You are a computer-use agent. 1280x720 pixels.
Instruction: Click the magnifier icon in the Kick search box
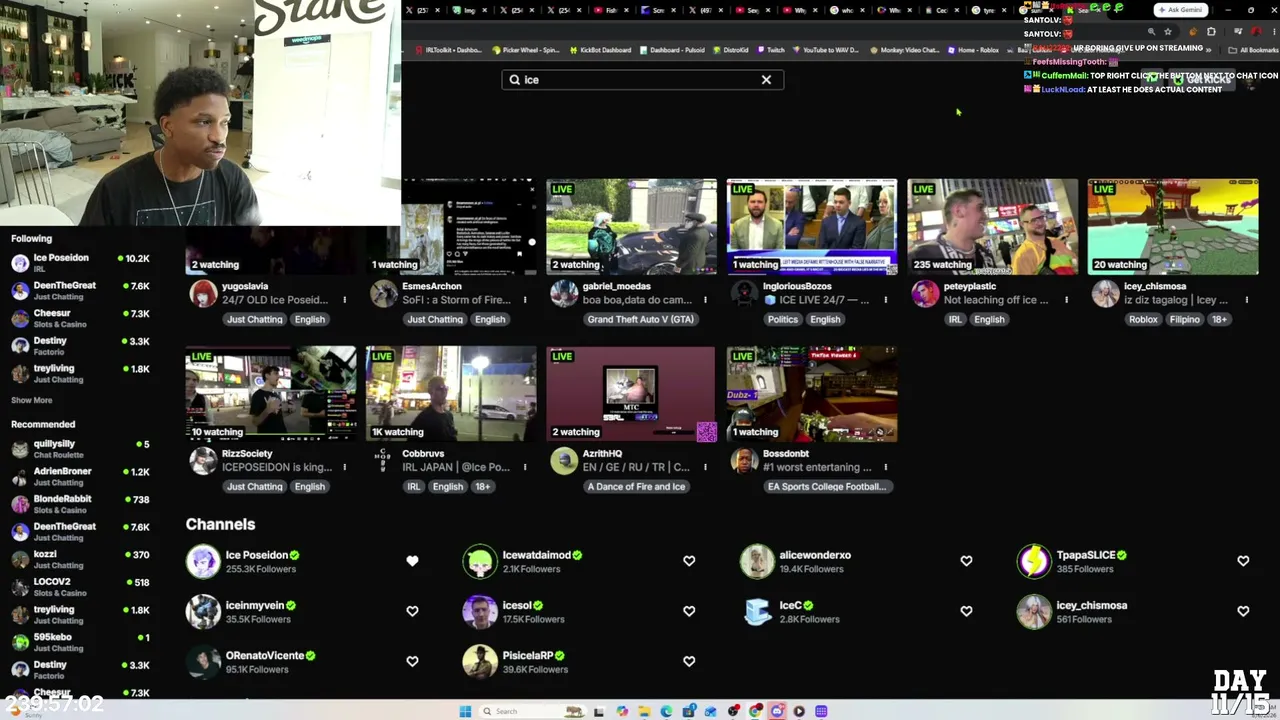click(x=515, y=80)
